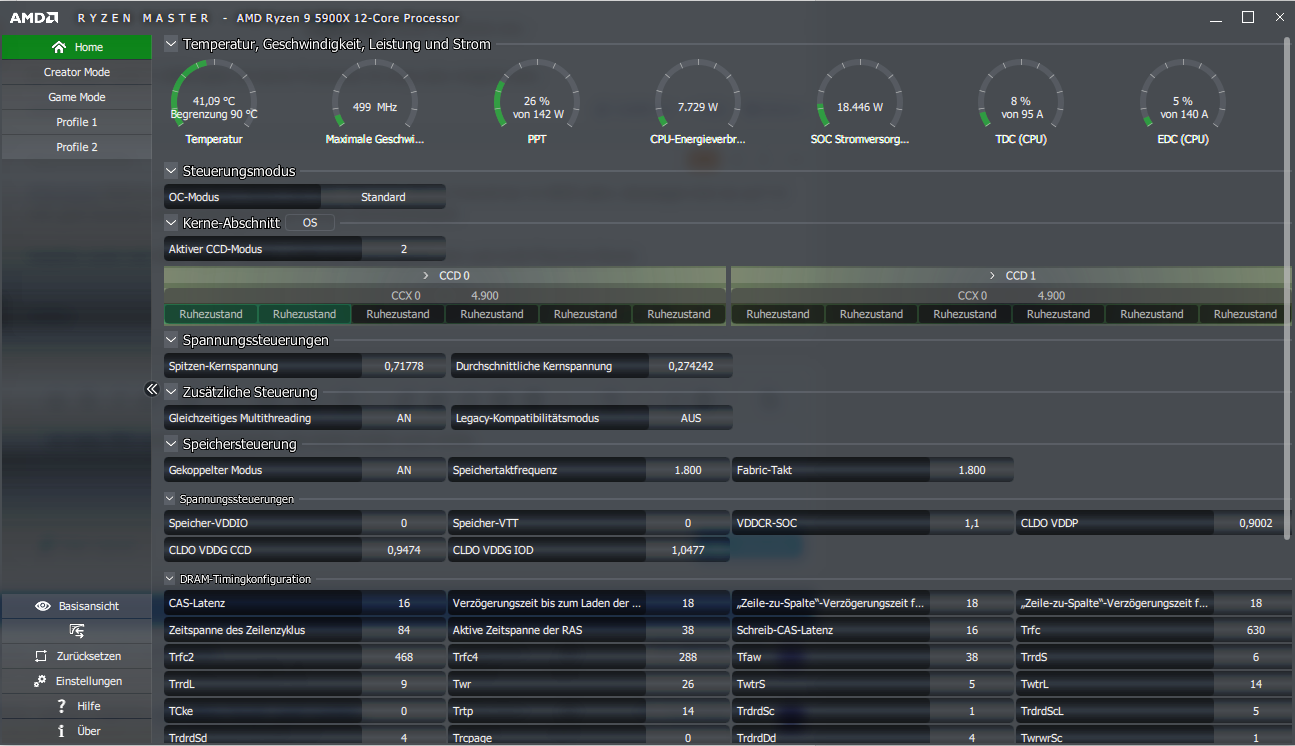Click the profile copy icon below Basisansicht
1295x746 pixels.
[76, 631]
